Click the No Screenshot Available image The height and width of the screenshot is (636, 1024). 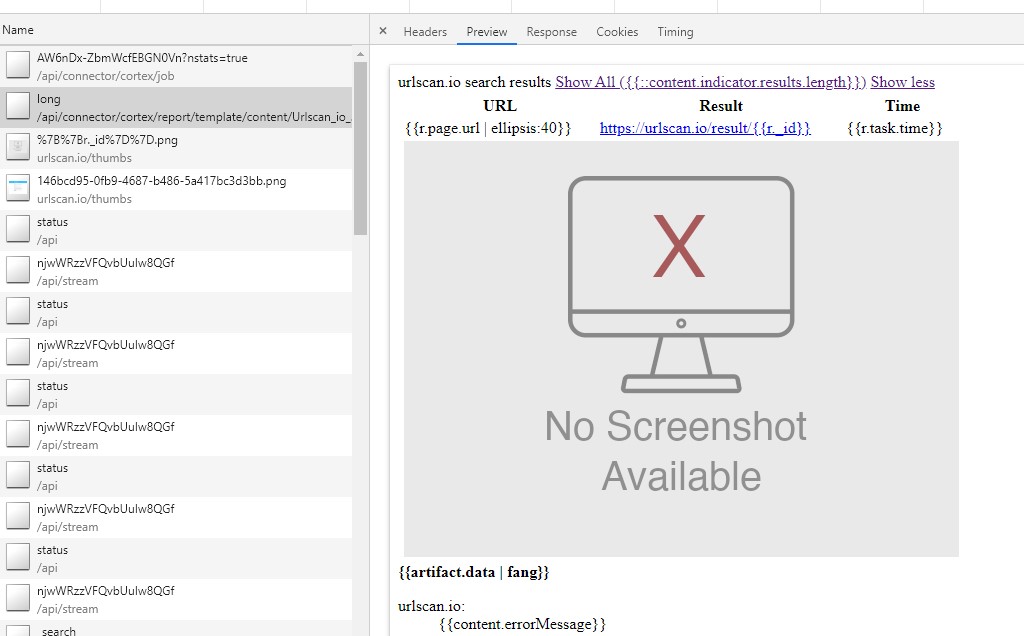tap(681, 349)
